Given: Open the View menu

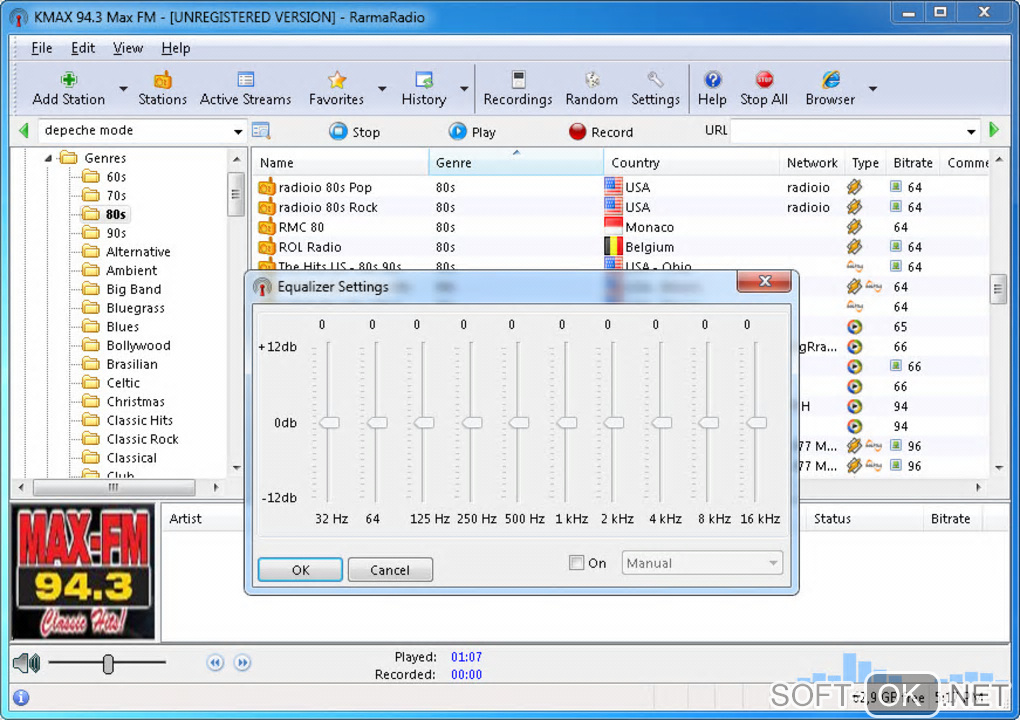Looking at the screenshot, I should coord(128,48).
